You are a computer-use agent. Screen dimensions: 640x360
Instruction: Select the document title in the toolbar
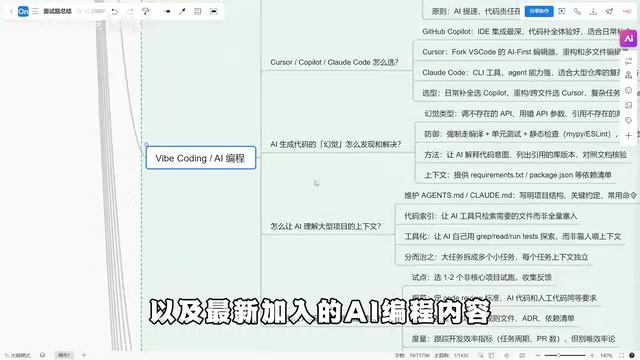pos(58,11)
